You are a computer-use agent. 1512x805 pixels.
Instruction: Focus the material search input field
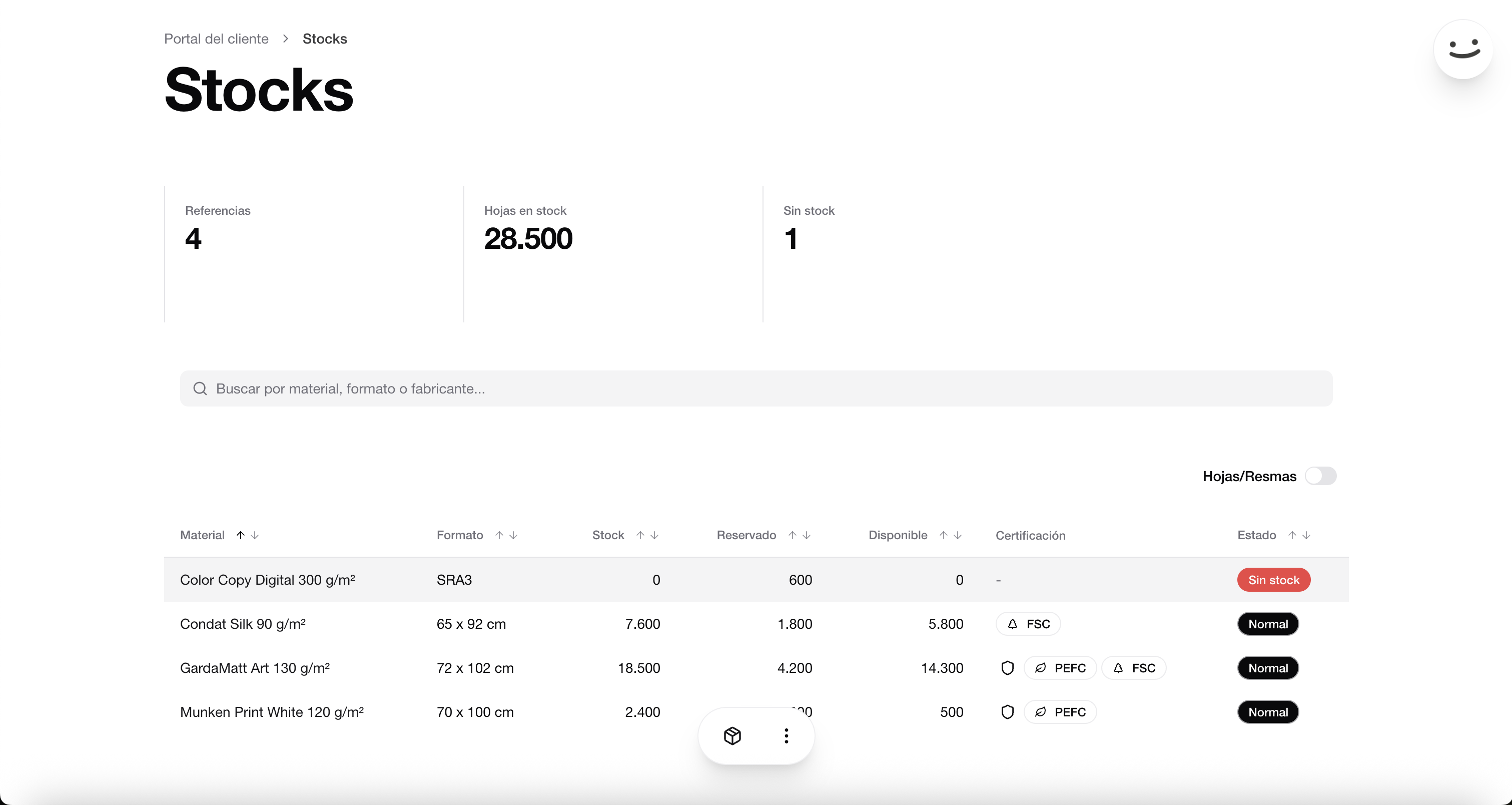pyautogui.click(x=756, y=388)
